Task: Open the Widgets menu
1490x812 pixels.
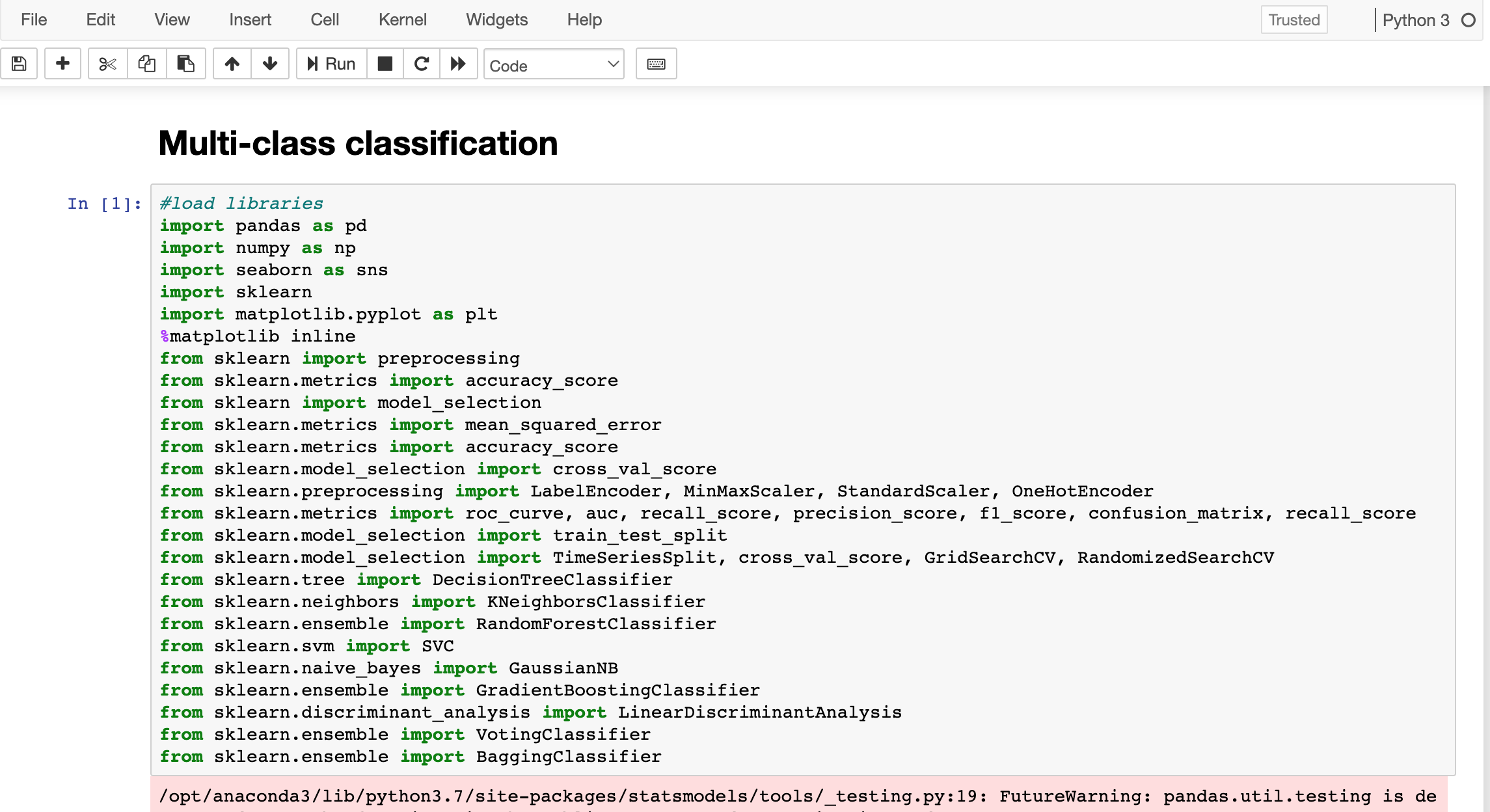Action: pyautogui.click(x=496, y=20)
